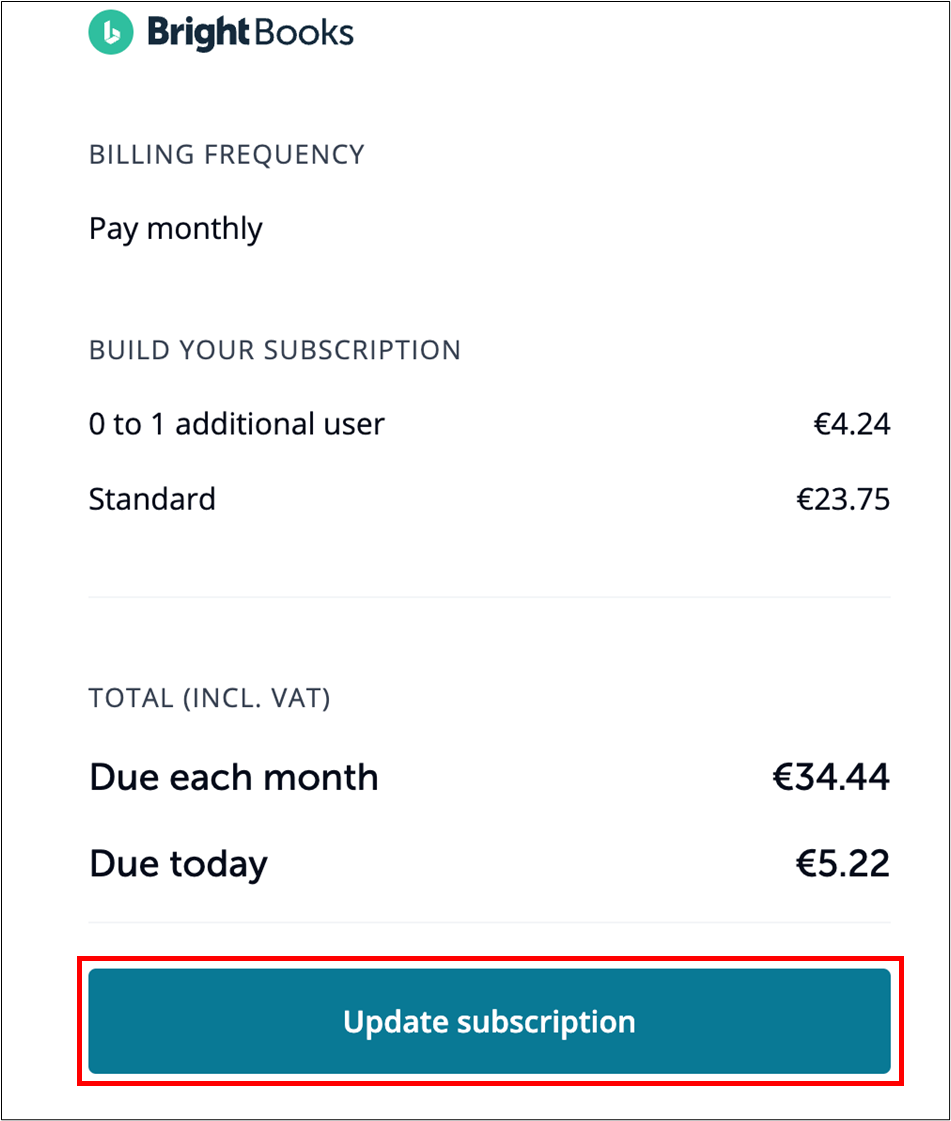Click the €5.22 due today amount
Screen dimensions: 951x1121
pos(843,864)
